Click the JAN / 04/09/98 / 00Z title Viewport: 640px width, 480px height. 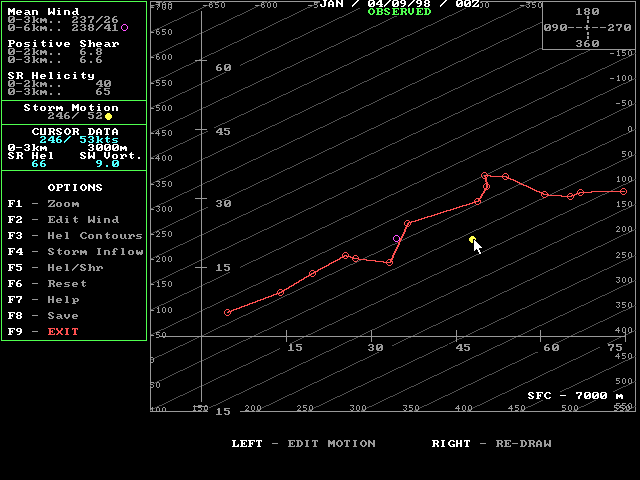click(x=399, y=4)
